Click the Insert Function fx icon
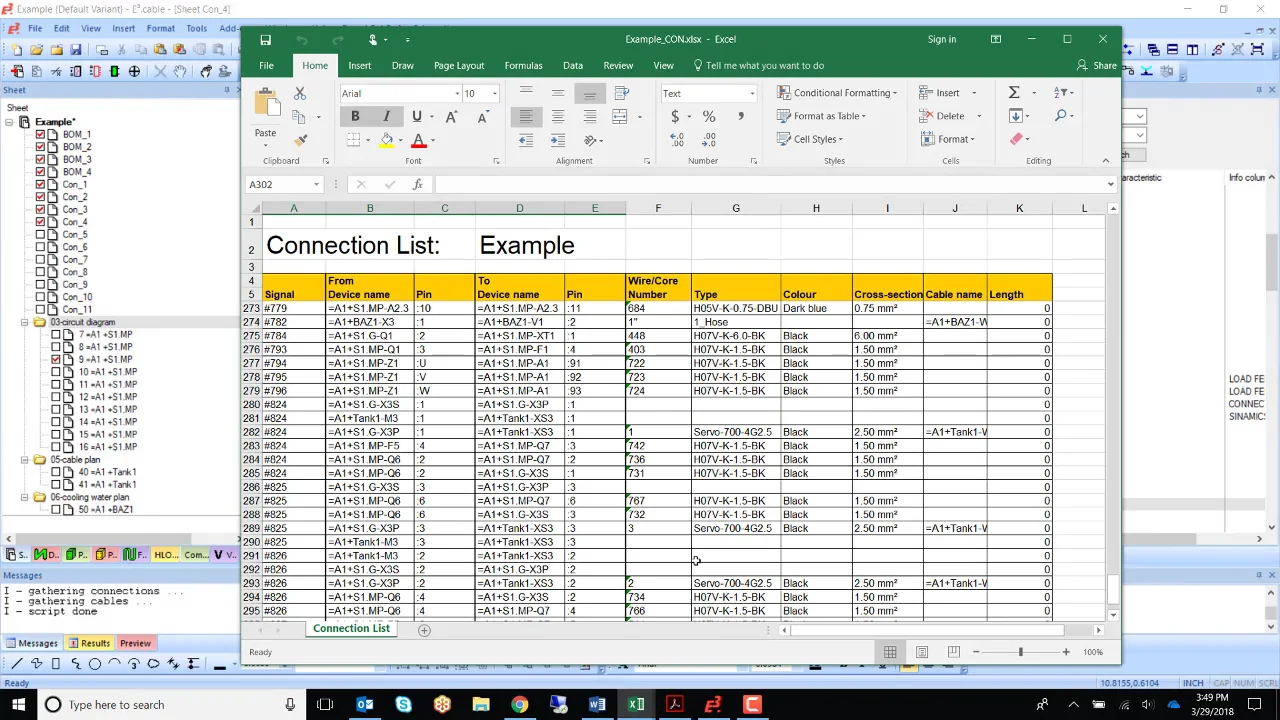 coord(417,184)
